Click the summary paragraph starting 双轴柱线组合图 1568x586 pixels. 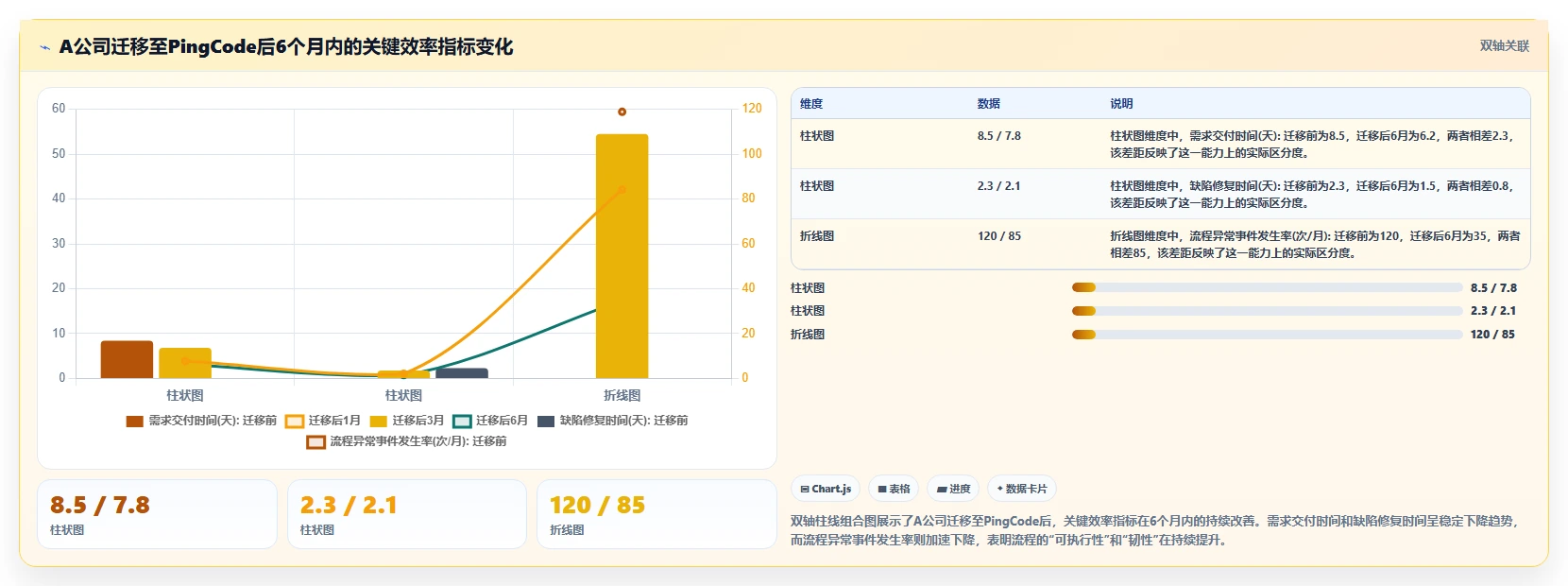(1154, 530)
